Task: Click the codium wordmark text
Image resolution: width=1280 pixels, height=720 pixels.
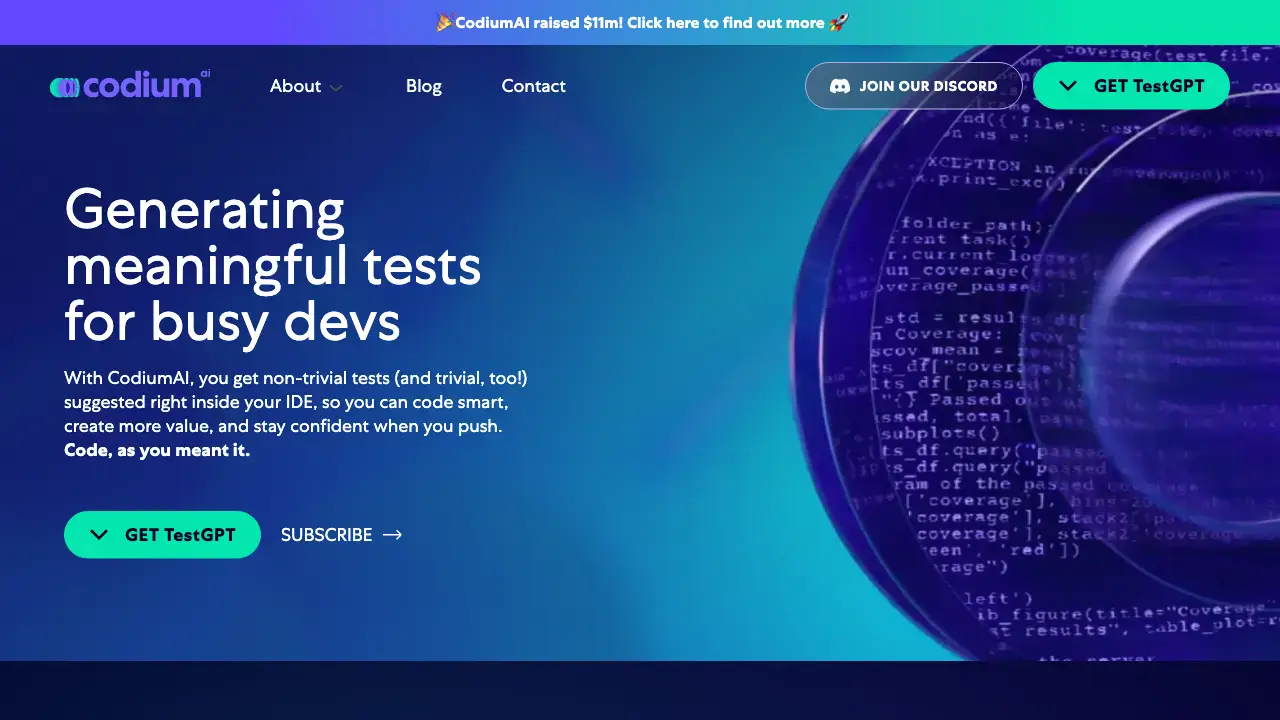Action: coord(143,86)
